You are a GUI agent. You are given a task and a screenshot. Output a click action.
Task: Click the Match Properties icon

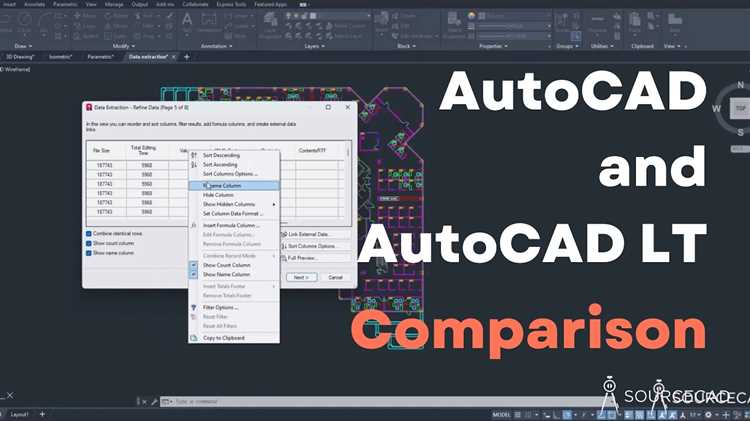453,20
